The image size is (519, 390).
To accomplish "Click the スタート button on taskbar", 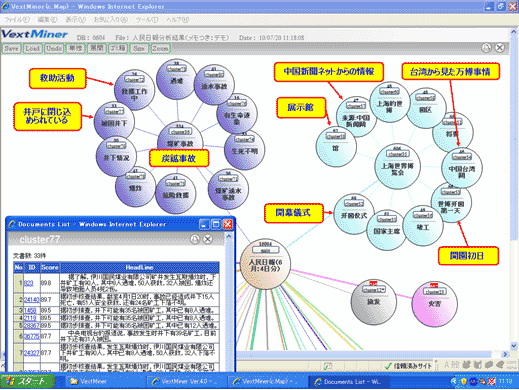I will [28, 381].
